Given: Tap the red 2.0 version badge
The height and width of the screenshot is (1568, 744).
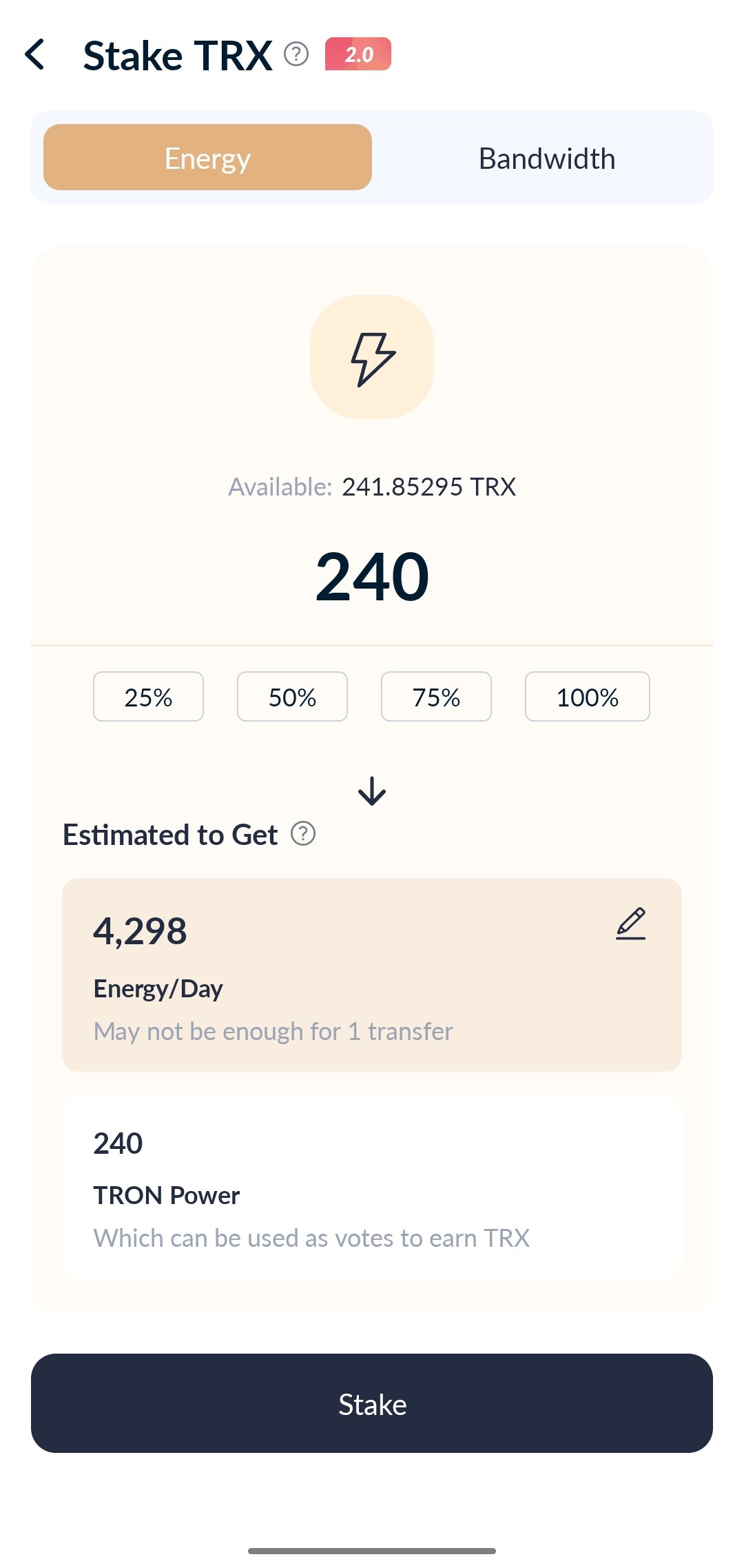Looking at the screenshot, I should [358, 54].
